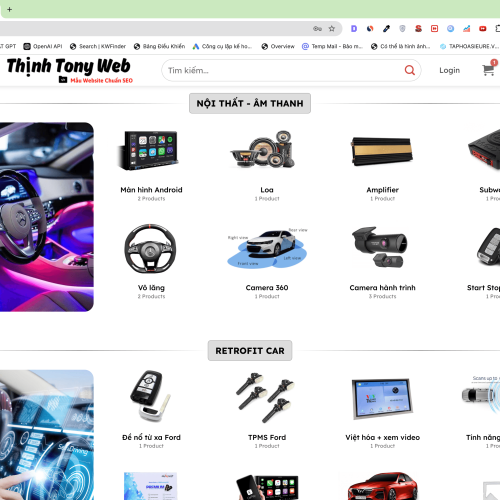The image size is (500, 500).
Task: Click '3 Products' under Camera hành trình
Action: [382, 296]
